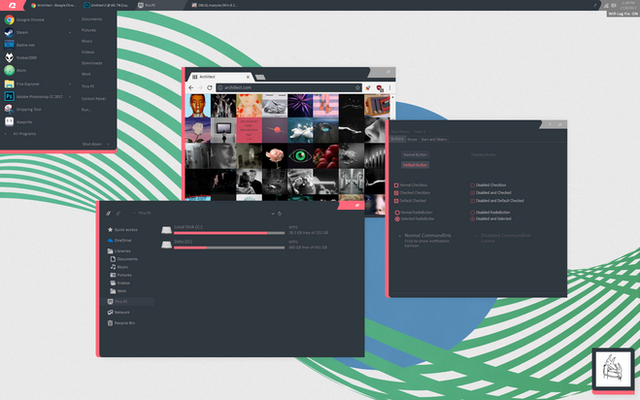This screenshot has width=640, height=400.
Task: Expand the Steam submenu arrow
Action: click(70, 32)
